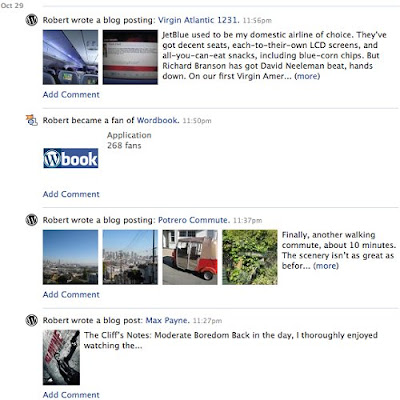This screenshot has height=400, width=400.
Task: Click the fan icon beside Wordbook story
Action: click(x=32, y=120)
